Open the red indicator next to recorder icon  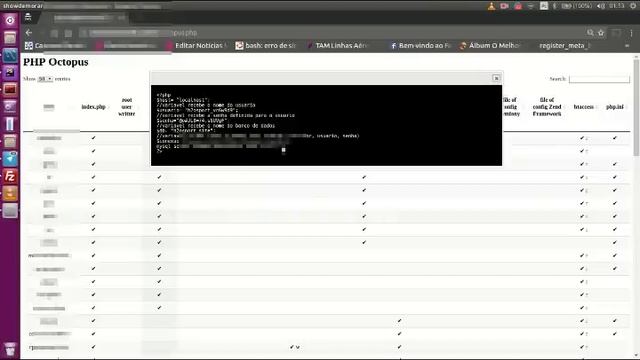(x=518, y=6)
